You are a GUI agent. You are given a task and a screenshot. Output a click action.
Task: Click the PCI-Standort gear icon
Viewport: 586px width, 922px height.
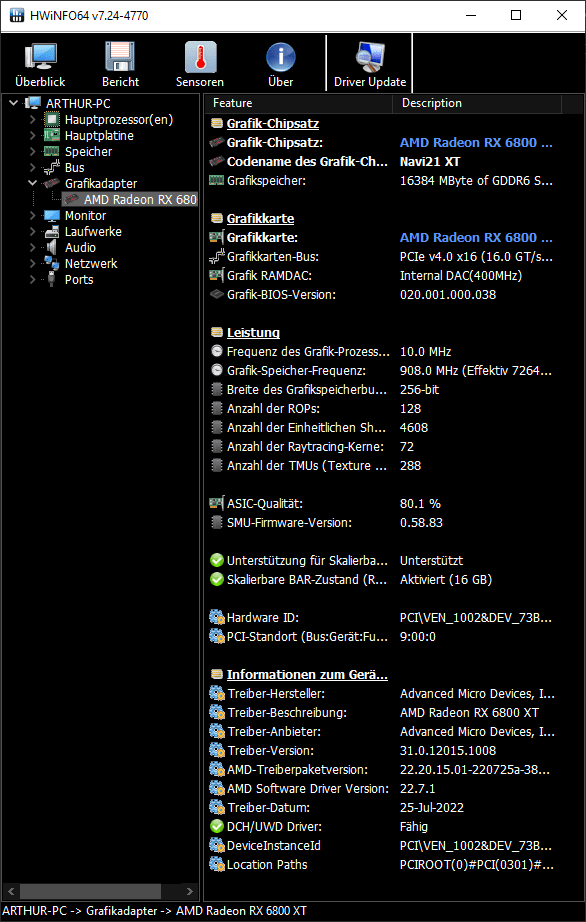point(217,636)
